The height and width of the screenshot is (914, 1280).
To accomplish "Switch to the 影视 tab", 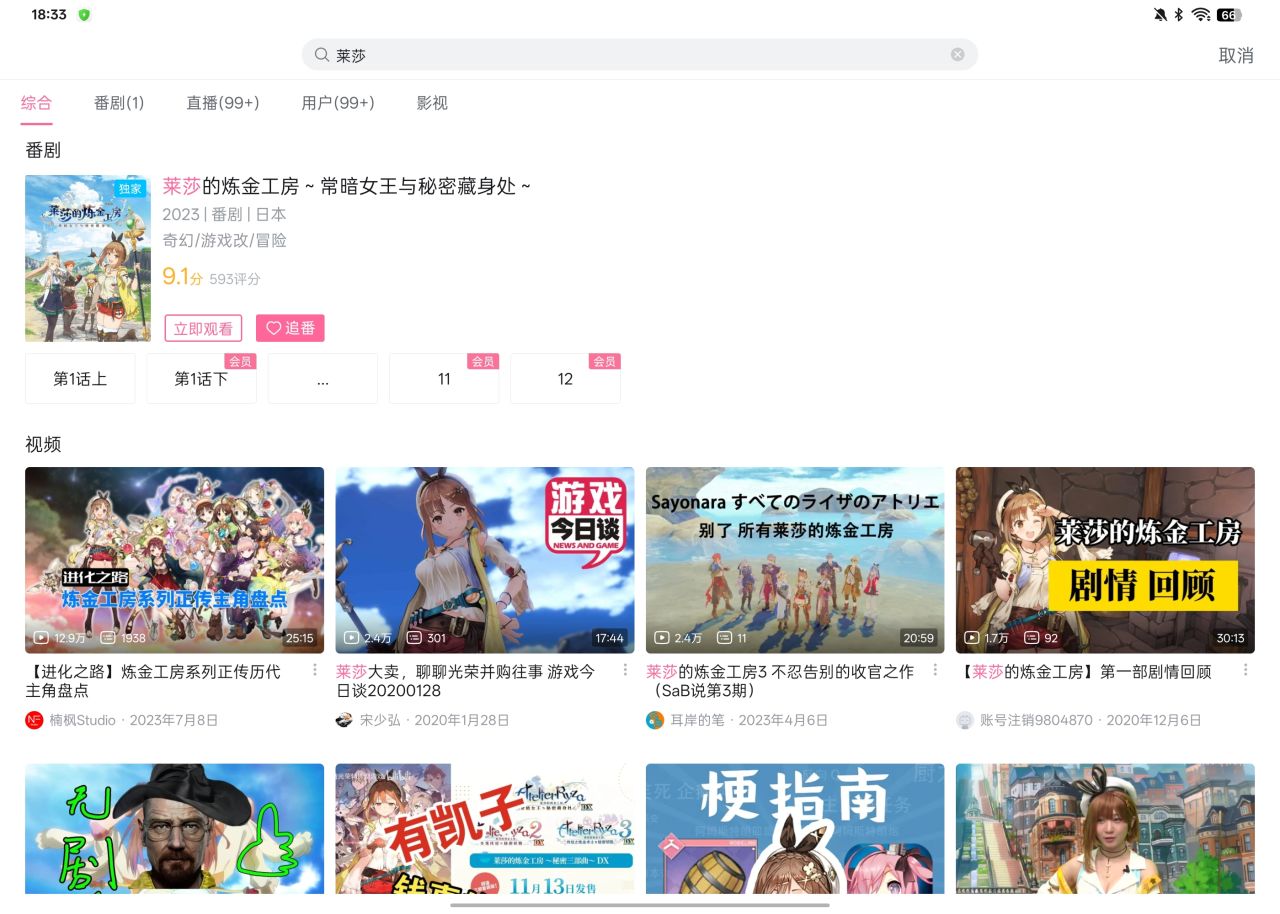I will [x=432, y=103].
